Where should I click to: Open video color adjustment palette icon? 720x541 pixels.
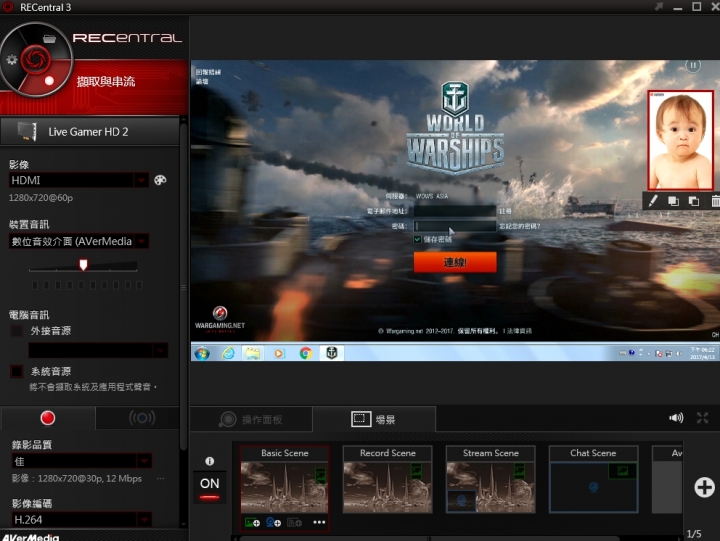click(160, 180)
